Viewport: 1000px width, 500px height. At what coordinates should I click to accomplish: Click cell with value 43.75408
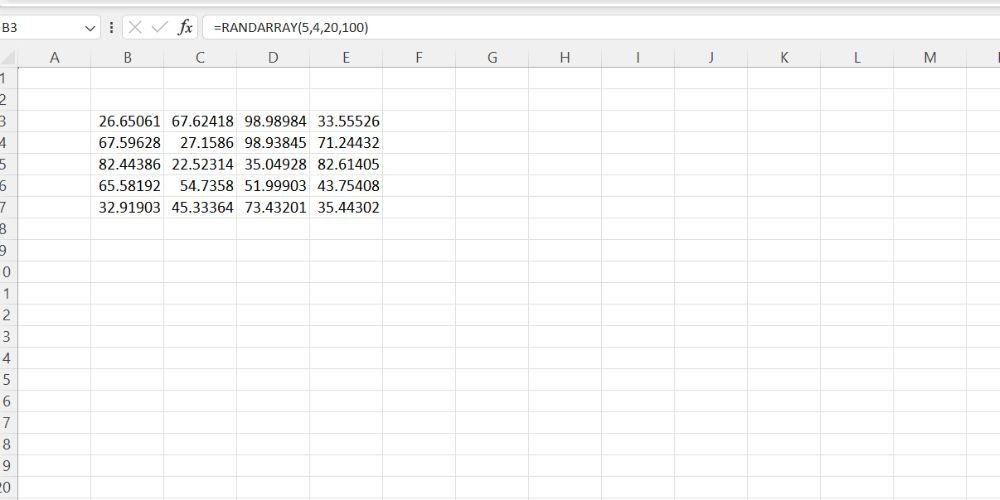tap(346, 186)
